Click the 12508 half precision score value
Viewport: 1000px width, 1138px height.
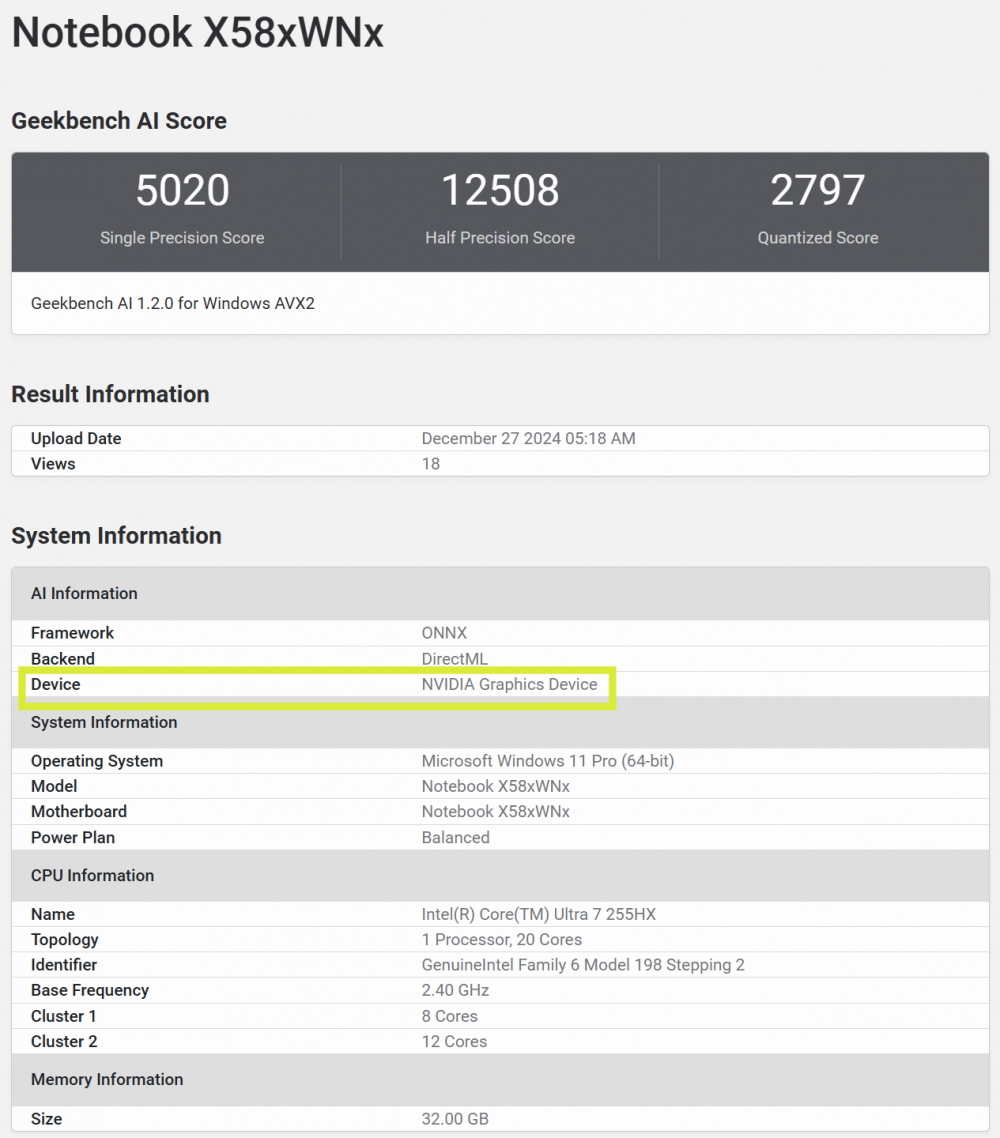[x=500, y=190]
